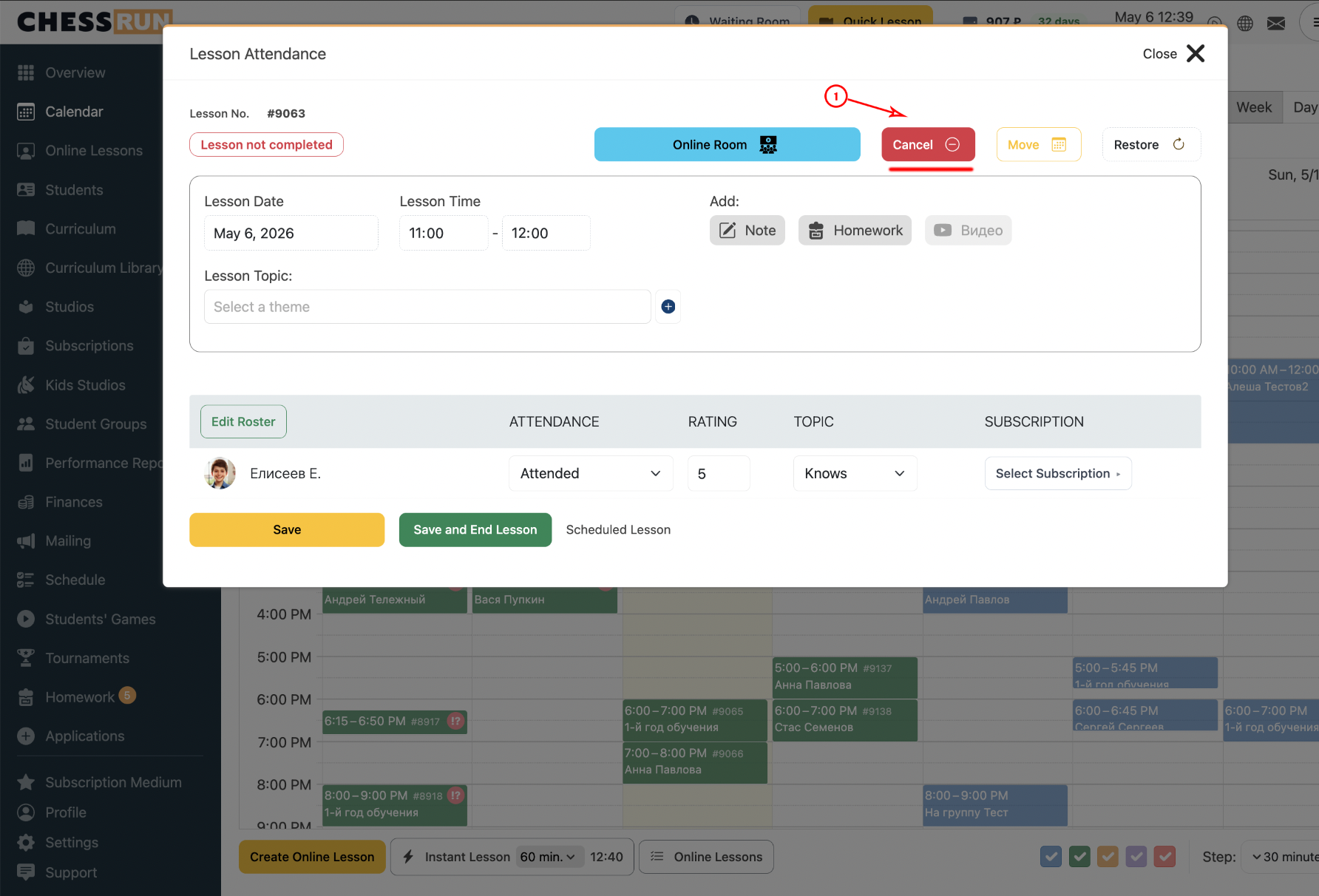Open Tournaments in the sidebar
1319x896 pixels.
pos(87,658)
